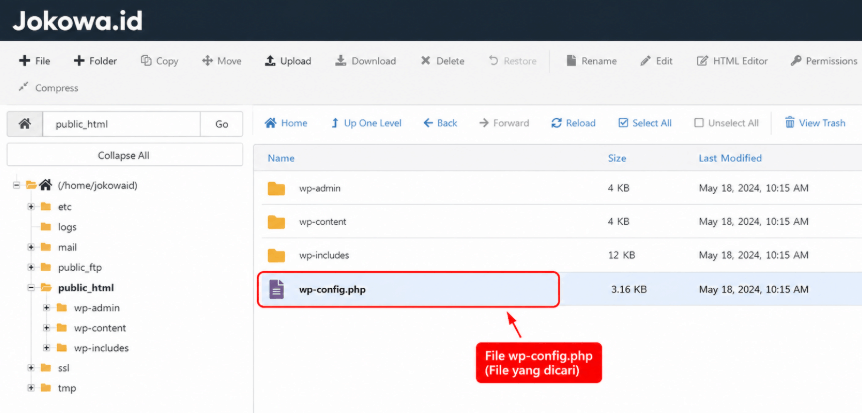Click the Move toolbar button
Screen dimensions: 862x413
pos(222,61)
